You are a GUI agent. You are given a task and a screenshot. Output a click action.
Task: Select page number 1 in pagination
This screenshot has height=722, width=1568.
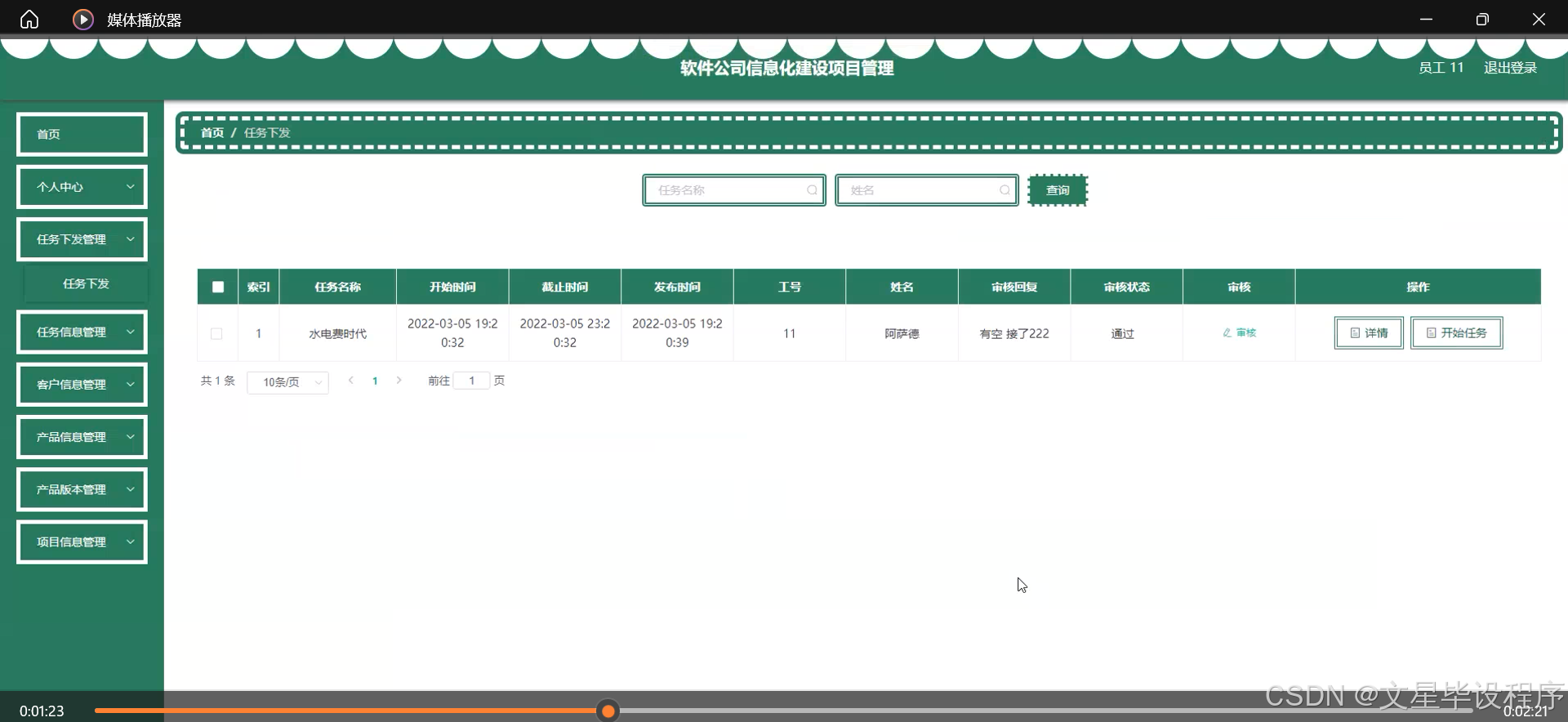click(375, 381)
